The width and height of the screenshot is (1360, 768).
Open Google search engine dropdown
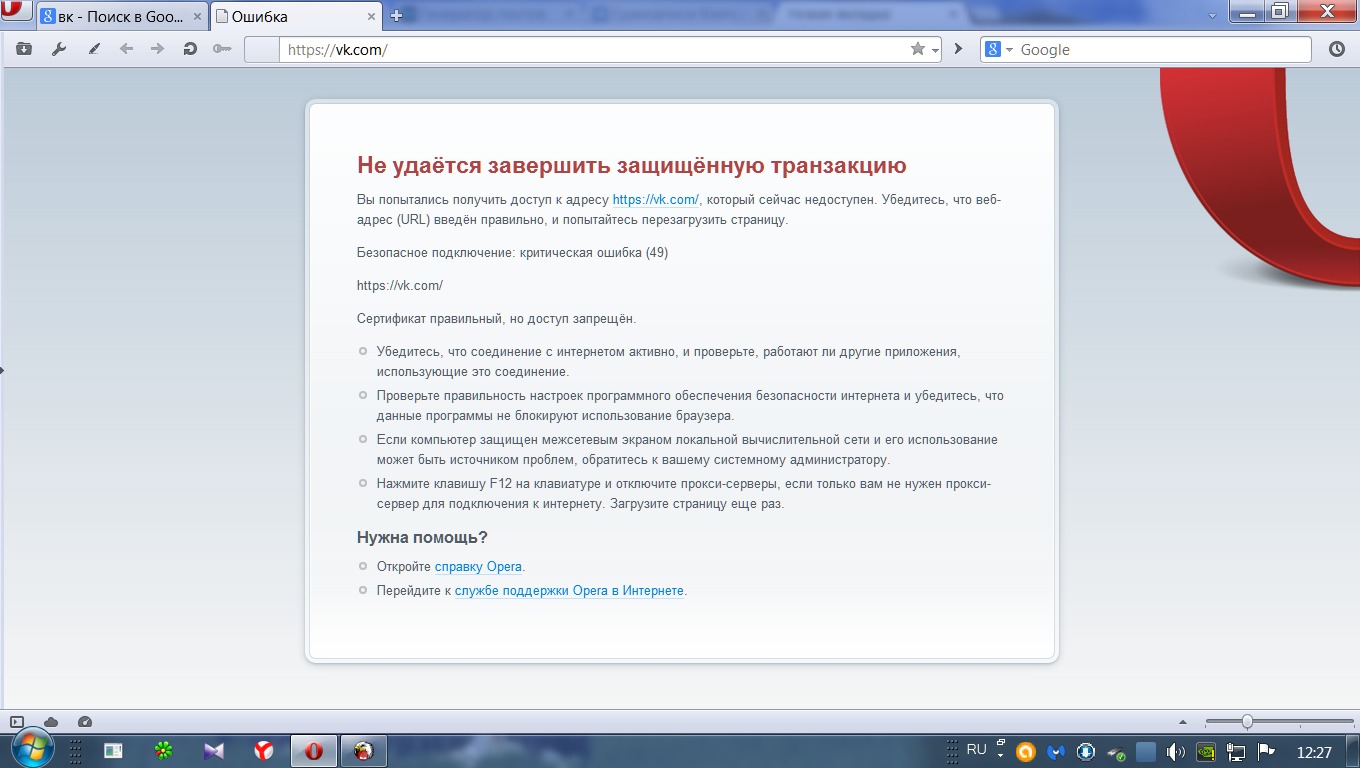click(1008, 50)
